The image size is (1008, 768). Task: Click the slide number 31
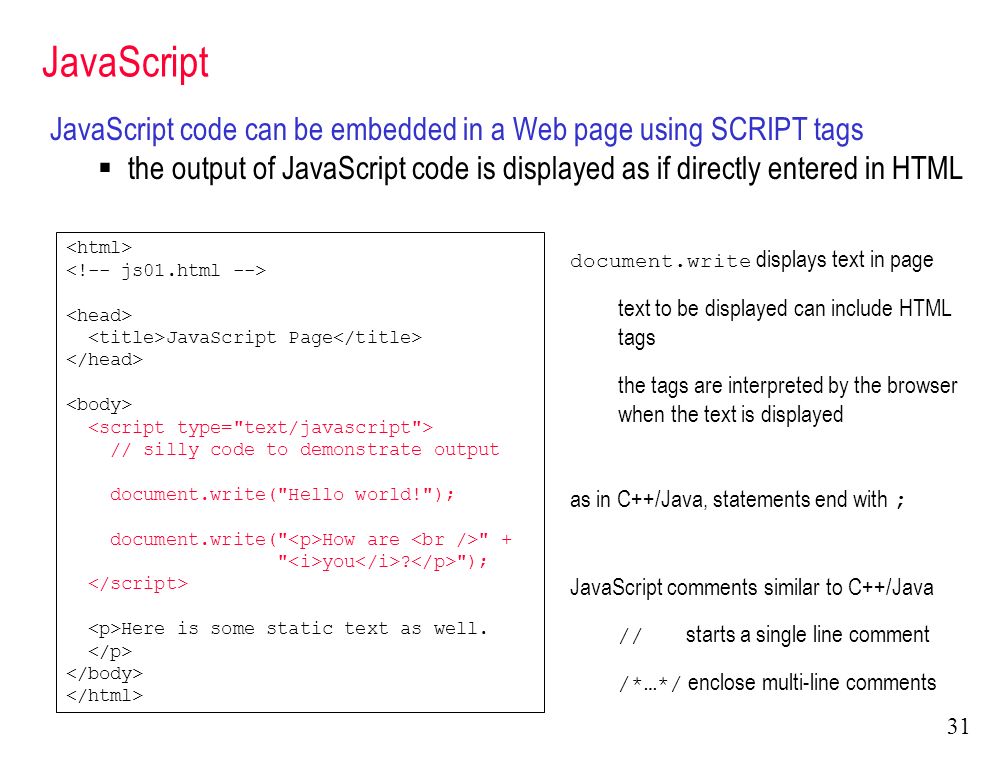(958, 727)
